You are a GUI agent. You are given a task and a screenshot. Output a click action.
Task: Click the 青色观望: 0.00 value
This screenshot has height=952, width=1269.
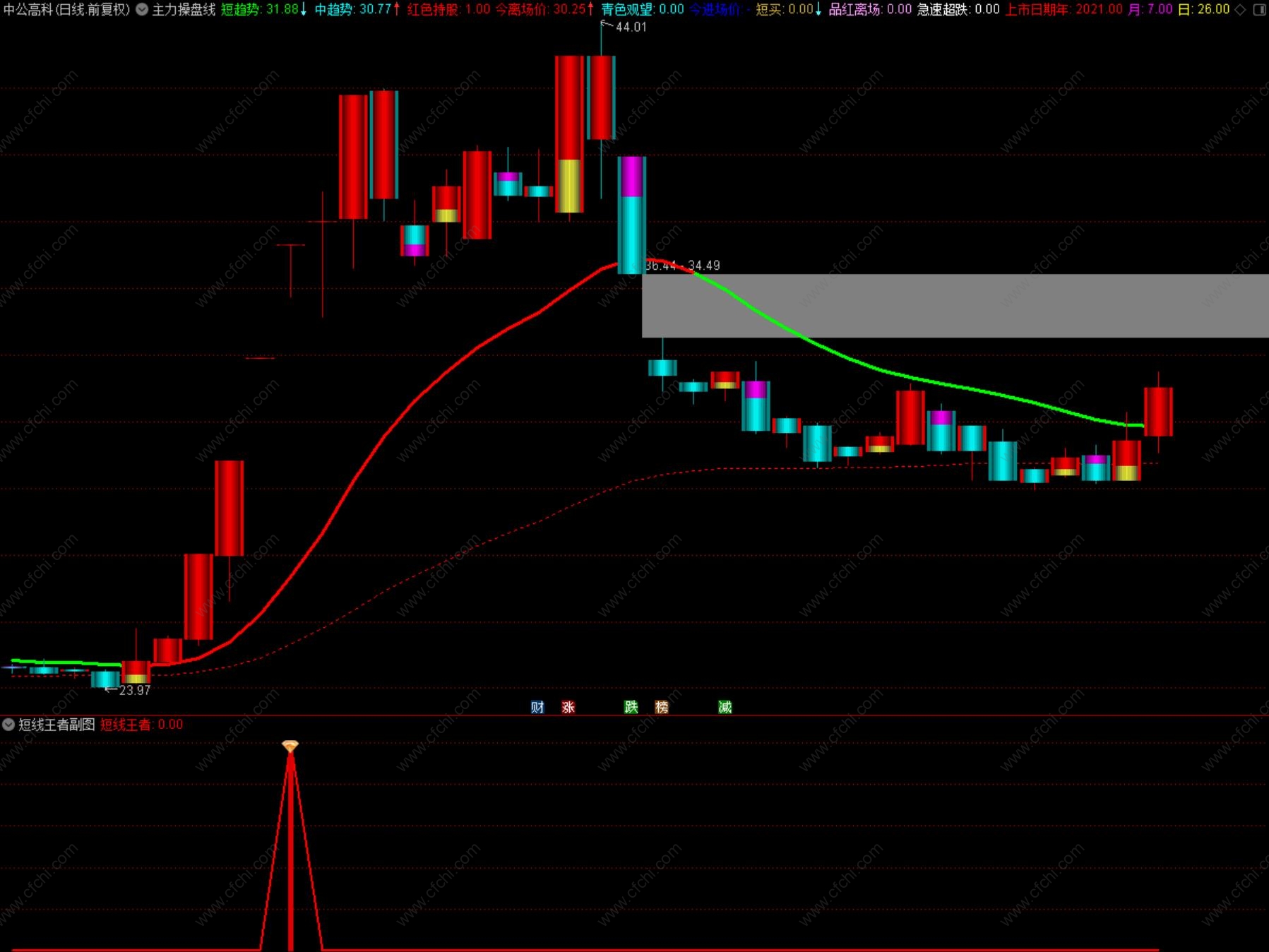coord(643,10)
